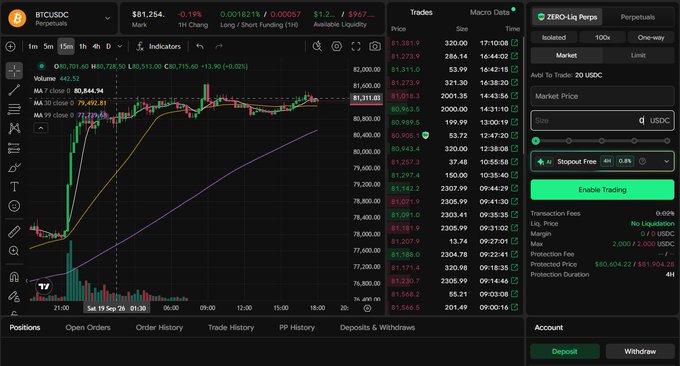680x366 pixels.
Task: Lock all drawings with the padlock-pencil icon
Action: pyautogui.click(x=14, y=296)
